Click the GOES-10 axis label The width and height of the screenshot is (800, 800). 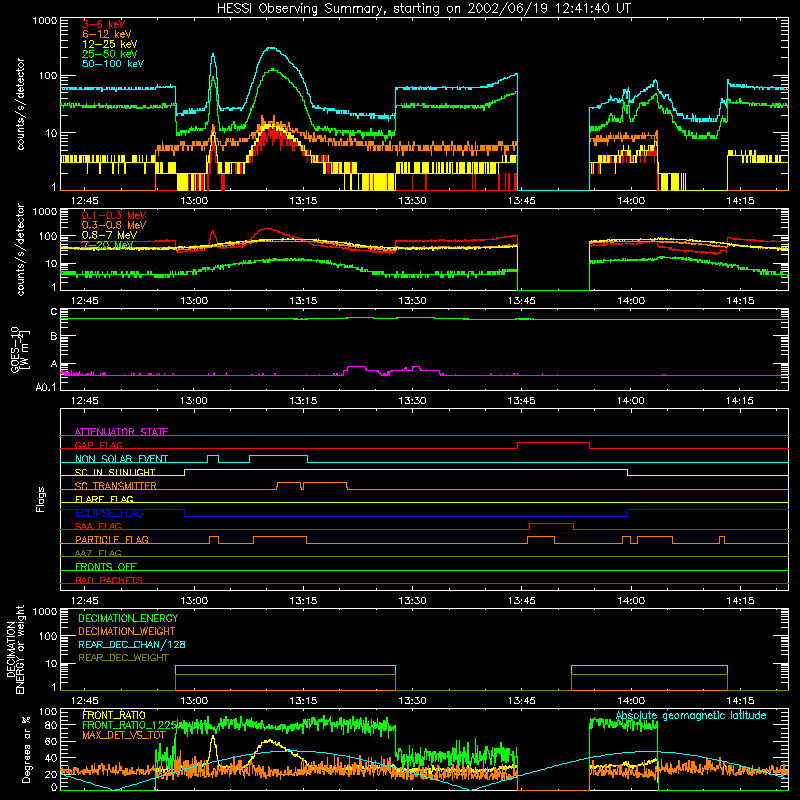19,349
